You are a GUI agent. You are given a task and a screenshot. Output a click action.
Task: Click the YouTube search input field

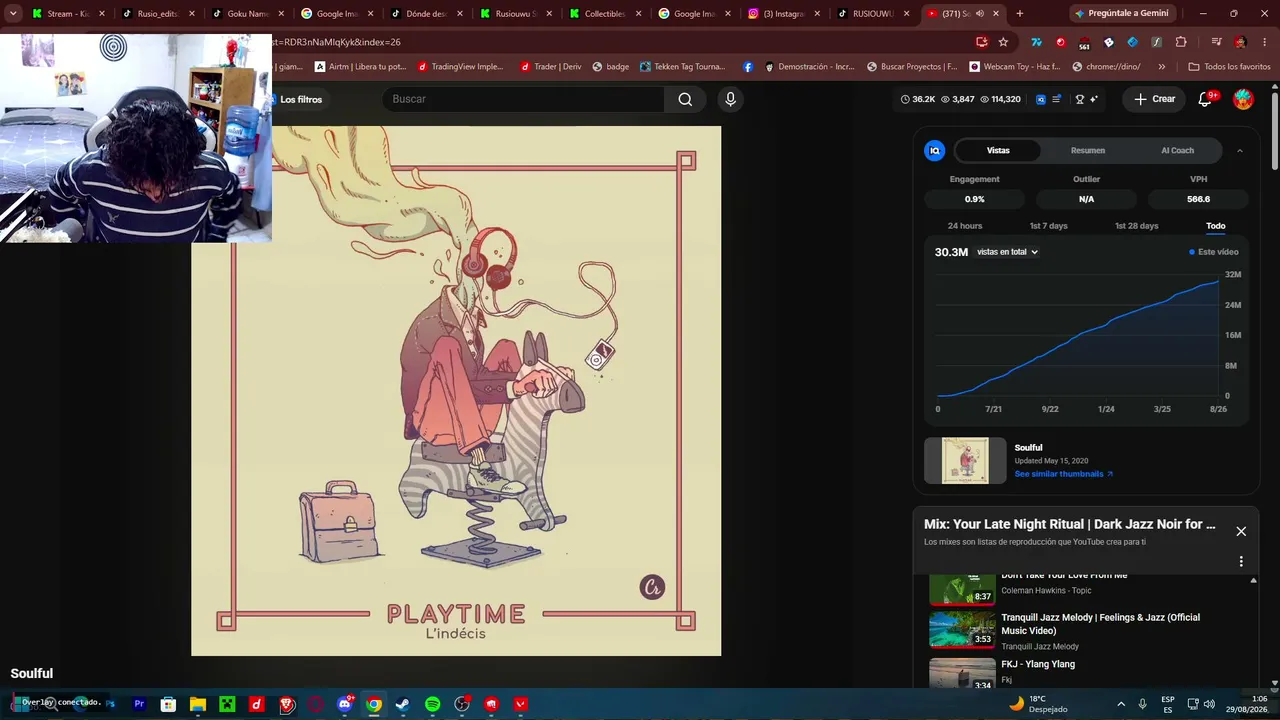coord(522,99)
